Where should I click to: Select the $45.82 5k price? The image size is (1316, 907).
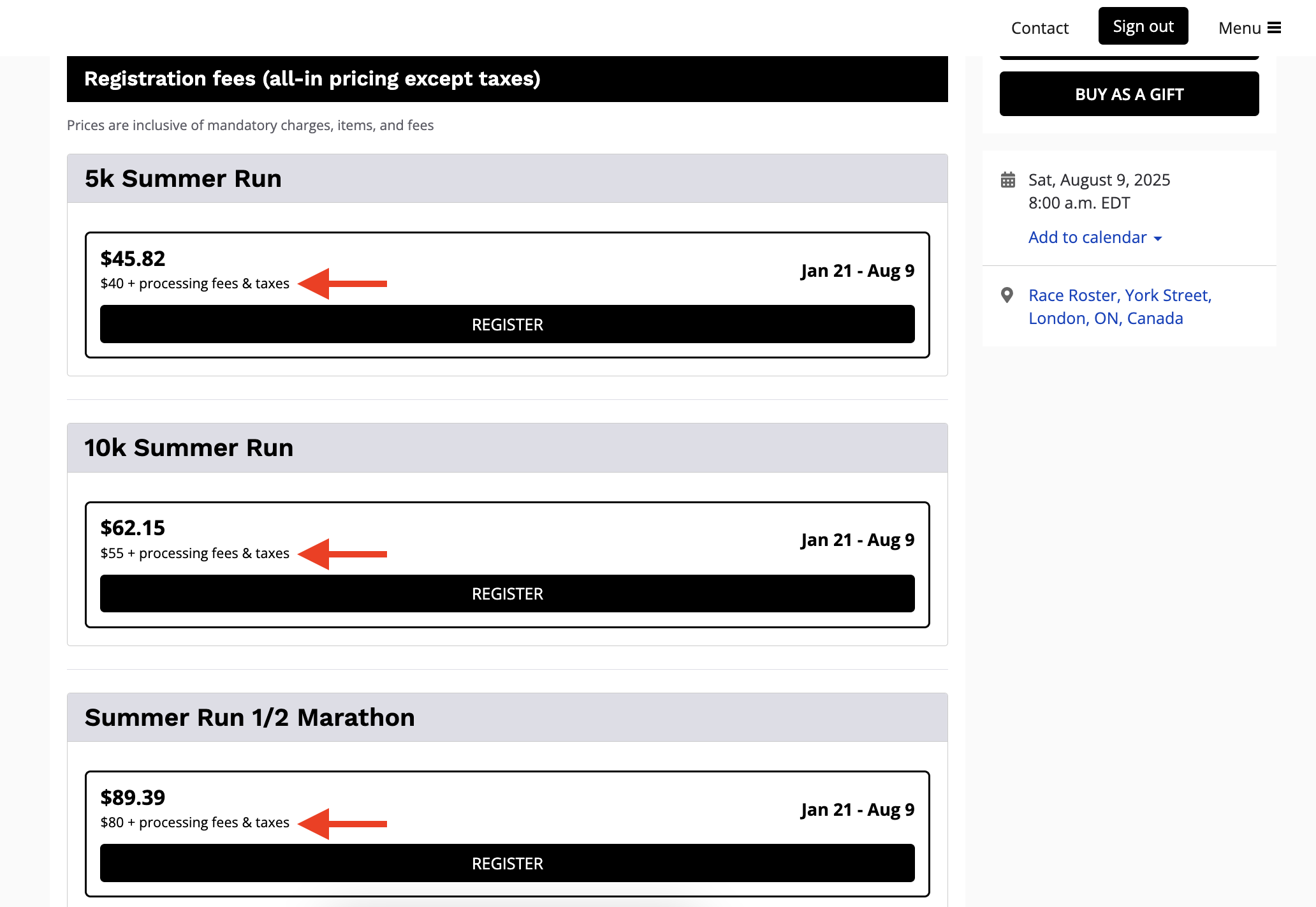click(133, 258)
